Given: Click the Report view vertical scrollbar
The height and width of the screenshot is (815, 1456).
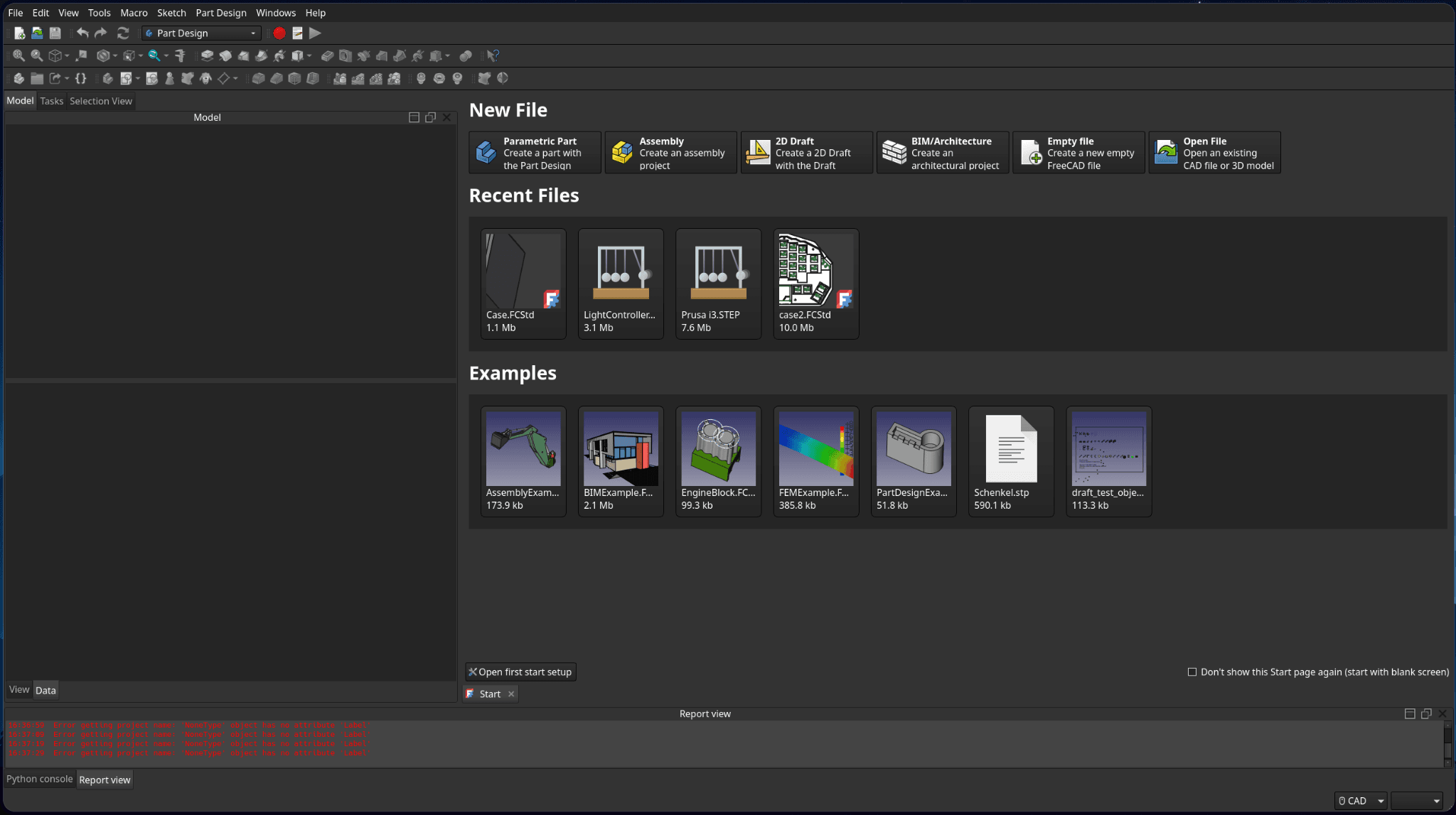Looking at the screenshot, I should point(1447,744).
